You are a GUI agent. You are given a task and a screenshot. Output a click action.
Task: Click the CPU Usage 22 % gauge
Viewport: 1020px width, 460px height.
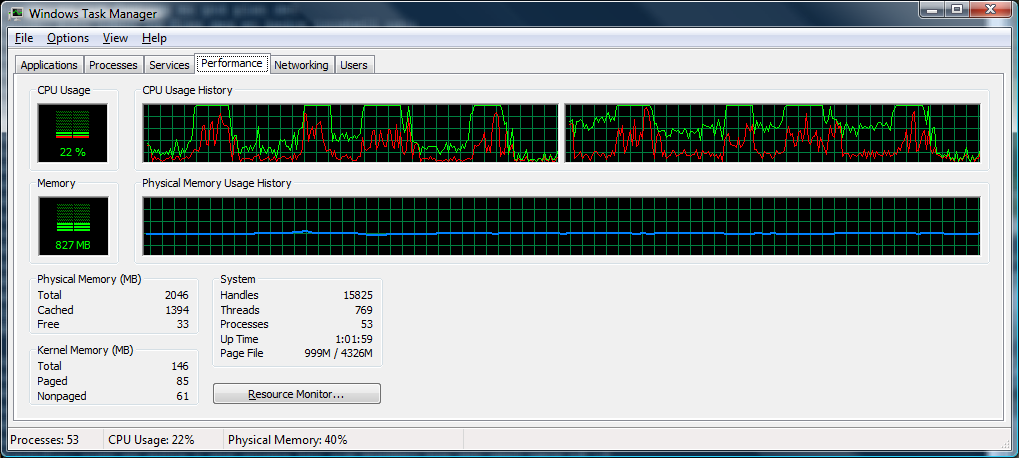(x=72, y=133)
